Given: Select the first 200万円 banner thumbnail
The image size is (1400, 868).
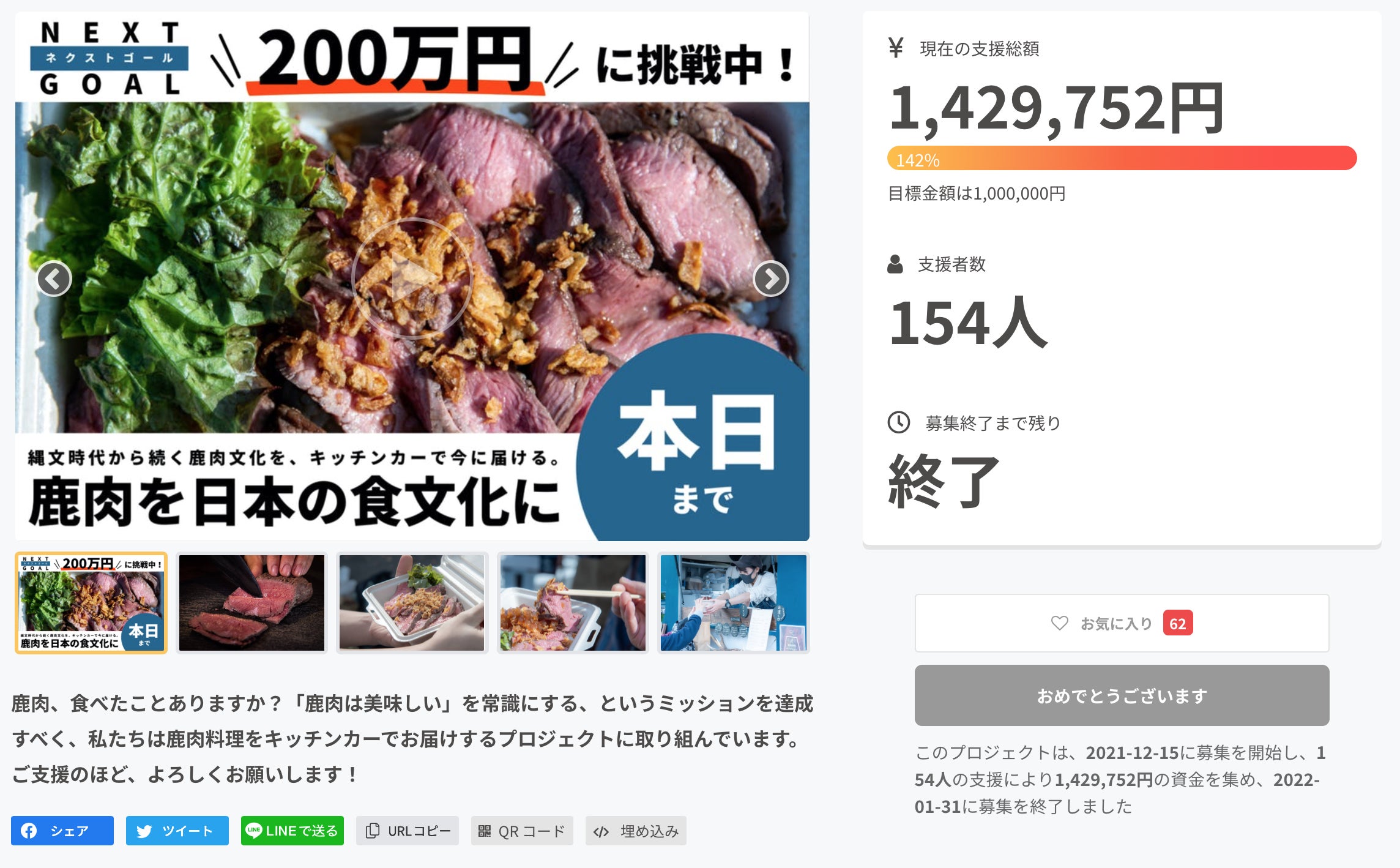Looking at the screenshot, I should [x=91, y=603].
